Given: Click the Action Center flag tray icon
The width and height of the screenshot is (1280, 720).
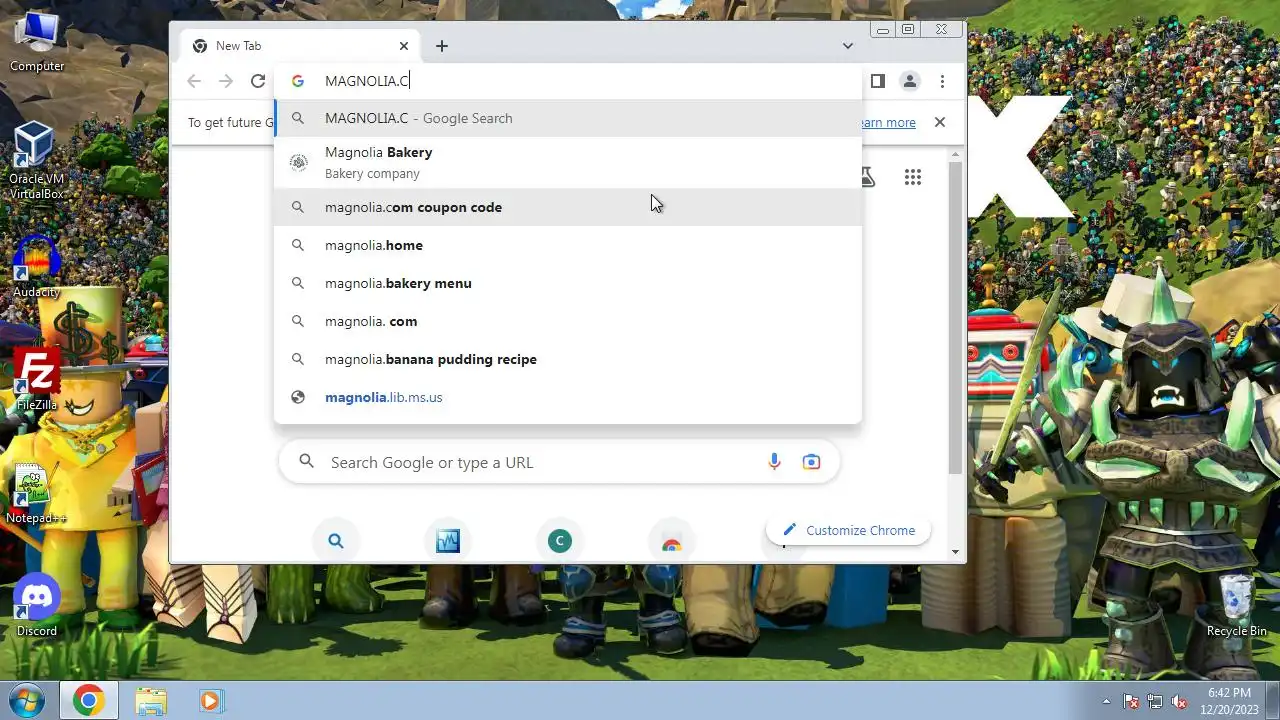Looking at the screenshot, I should 1131,701.
